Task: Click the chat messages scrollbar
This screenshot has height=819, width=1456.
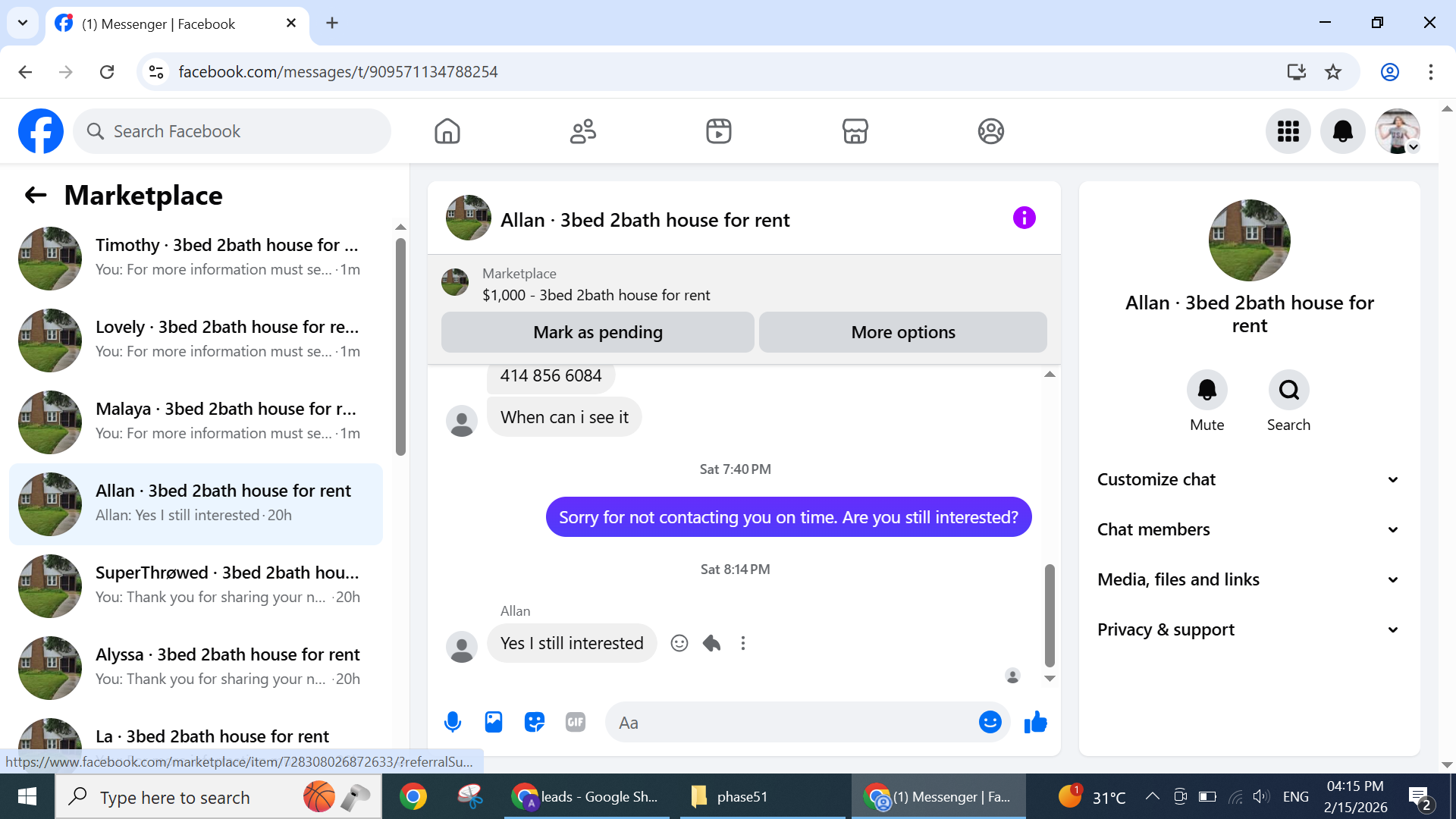Action: pyautogui.click(x=1050, y=614)
